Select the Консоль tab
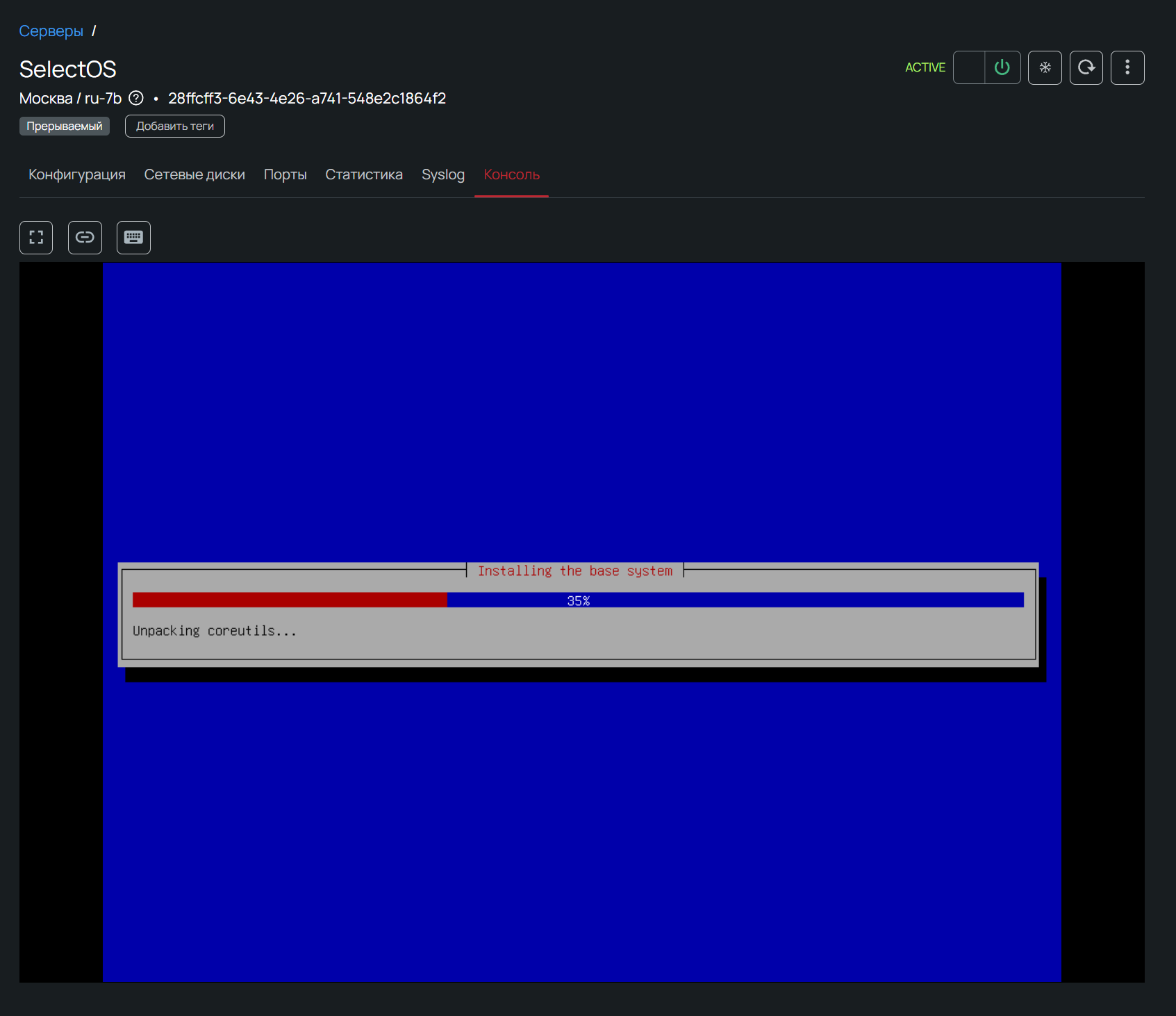This screenshot has width=1176, height=1016. [x=511, y=174]
